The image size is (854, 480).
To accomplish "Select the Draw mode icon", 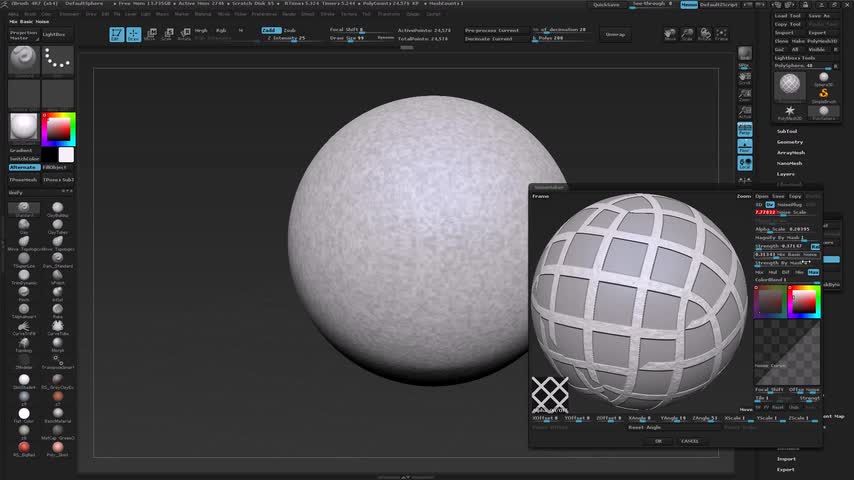I will click(133, 35).
